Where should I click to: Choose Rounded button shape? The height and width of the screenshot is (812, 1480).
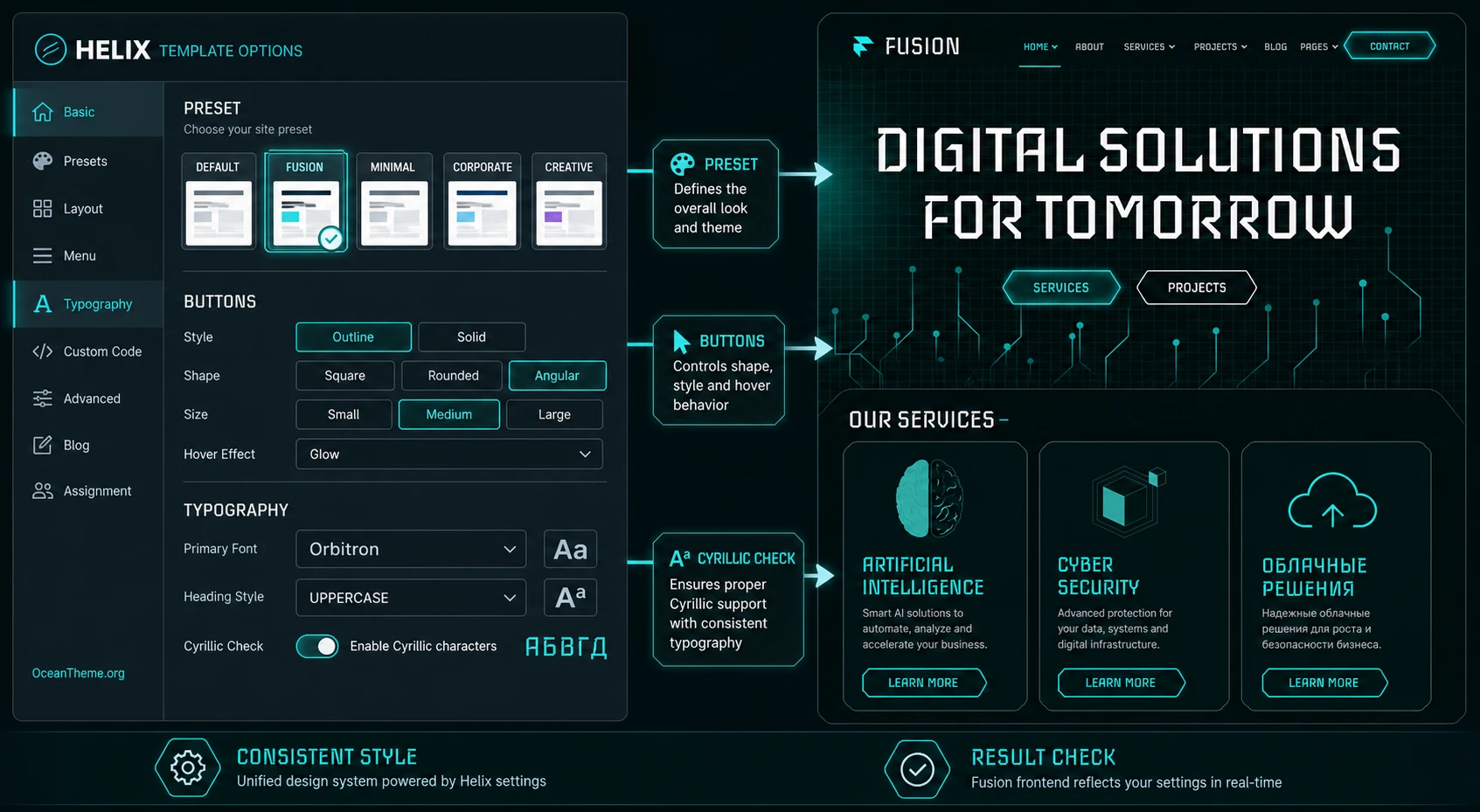[453, 375]
